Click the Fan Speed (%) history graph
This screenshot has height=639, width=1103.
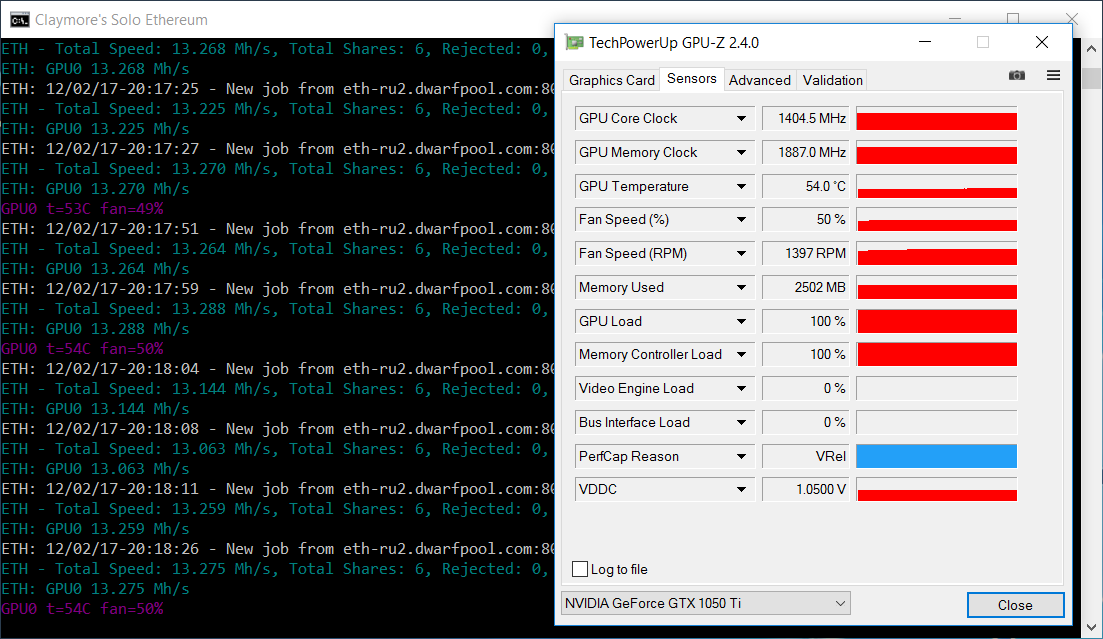[936, 220]
